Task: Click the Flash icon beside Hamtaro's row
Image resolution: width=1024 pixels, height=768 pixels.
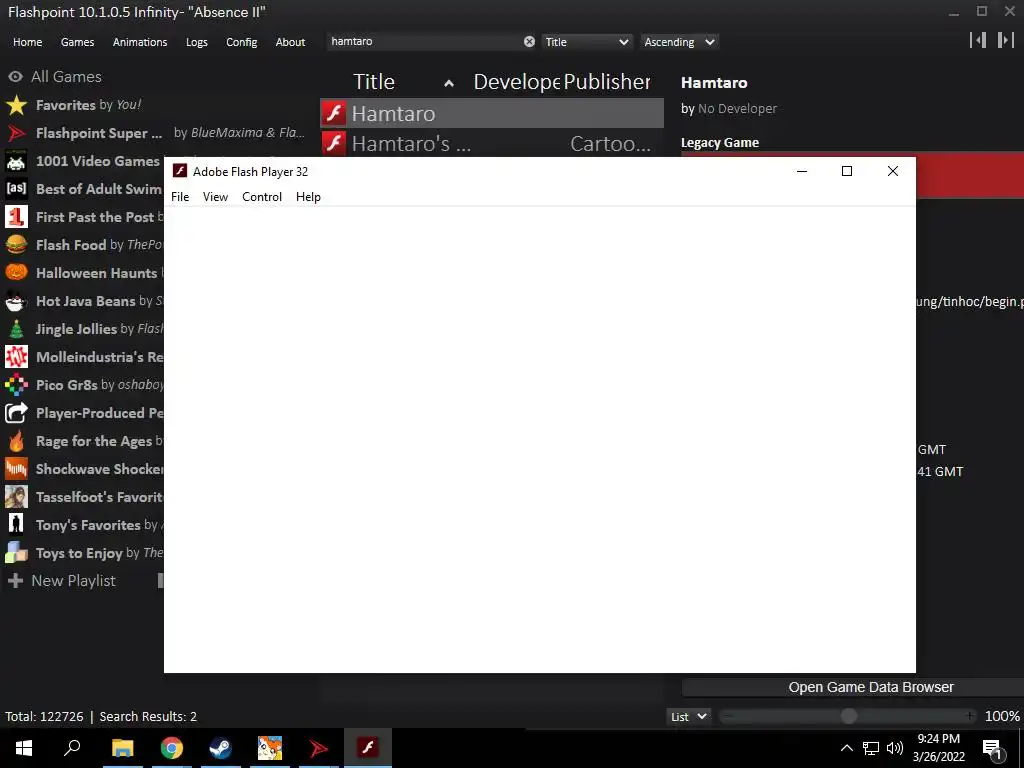Action: pos(334,142)
